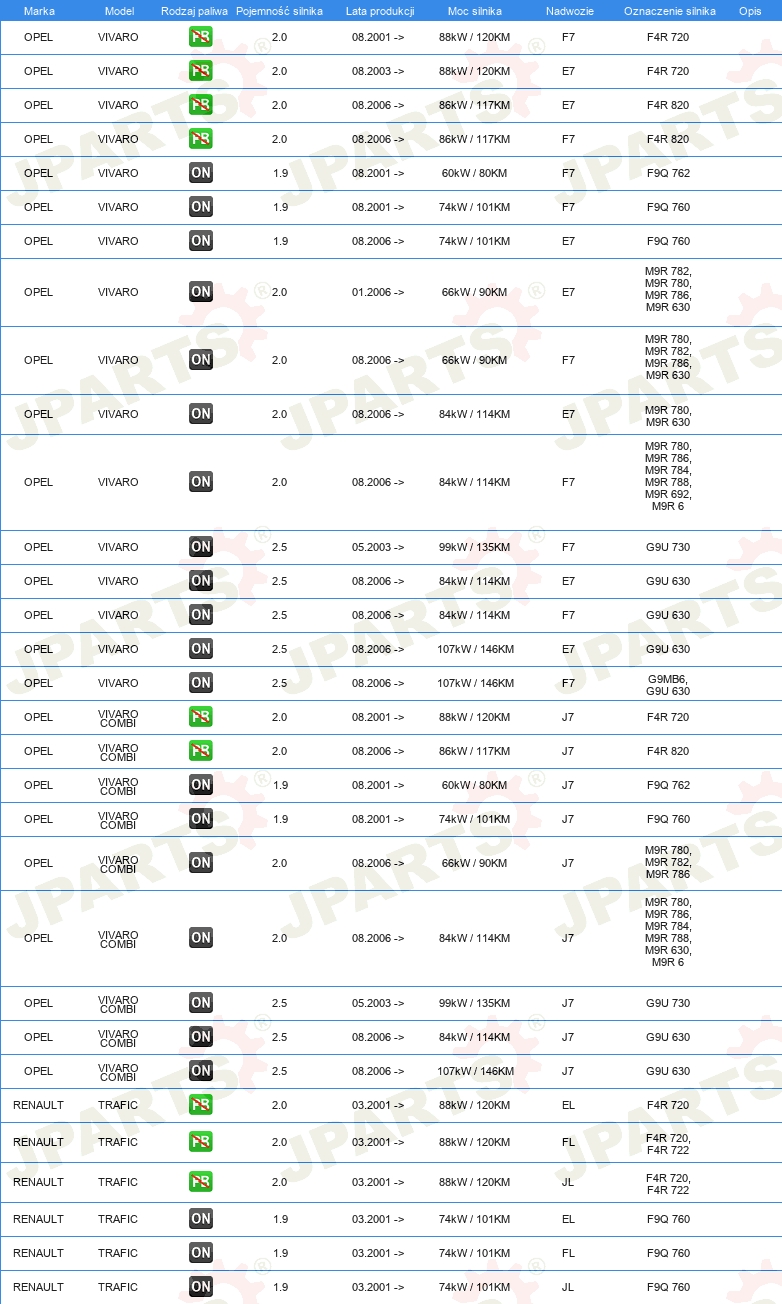
Task: Click 'OPEL' in the Vivaro 01.2006 row
Action: (39, 292)
